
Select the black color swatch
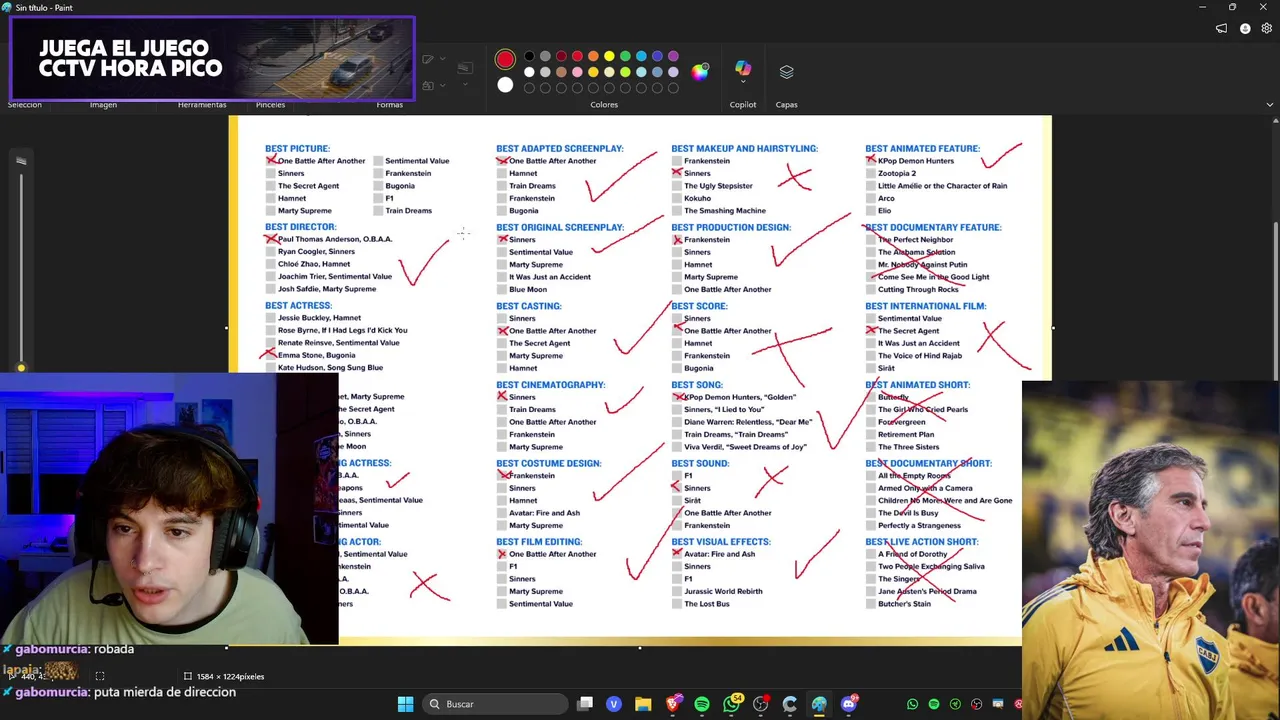pyautogui.click(x=529, y=56)
